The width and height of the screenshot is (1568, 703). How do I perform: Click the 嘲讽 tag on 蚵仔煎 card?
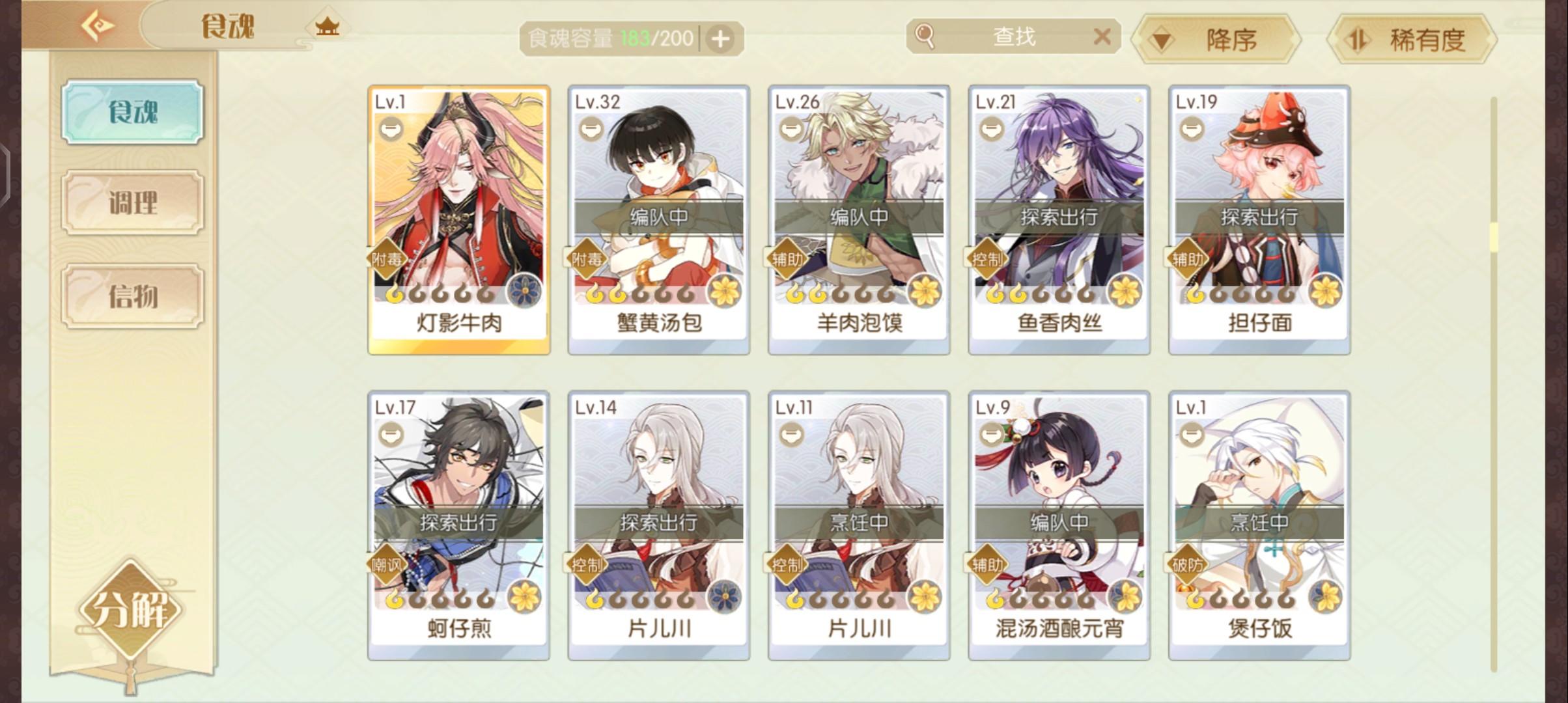tap(387, 564)
